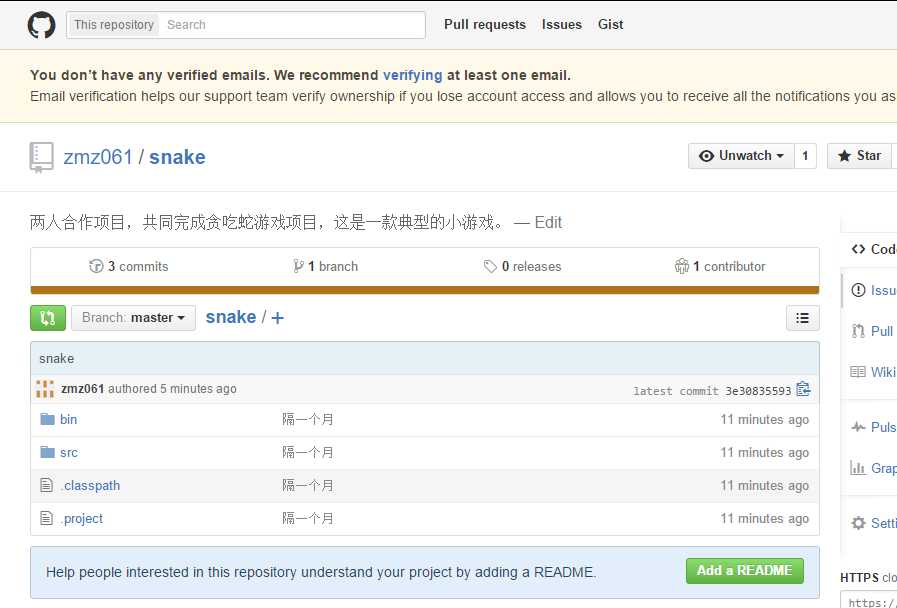
Task: Open the Branch: master selector
Action: click(x=133, y=318)
